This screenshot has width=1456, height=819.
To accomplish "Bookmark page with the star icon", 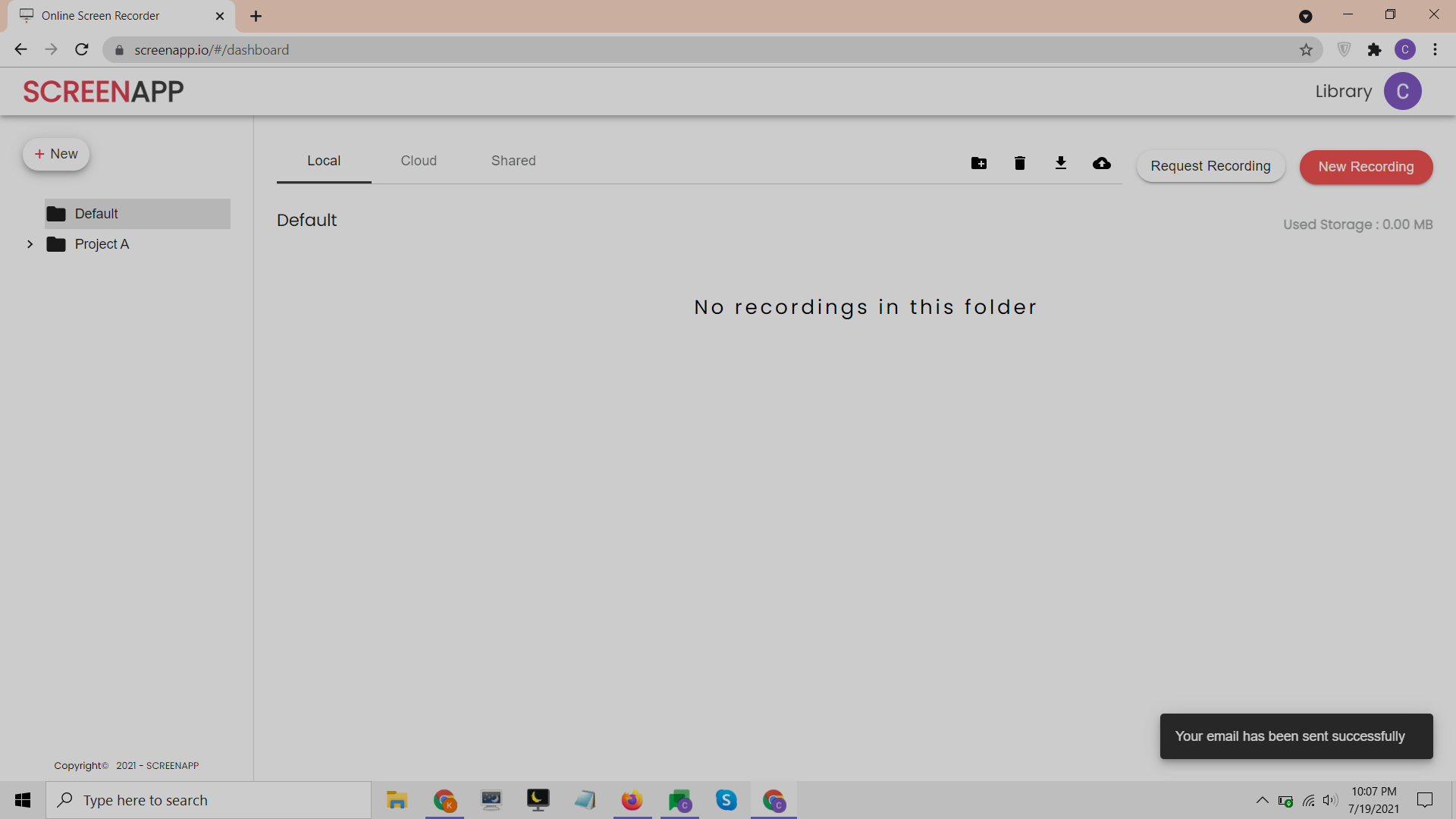I will tap(1306, 50).
